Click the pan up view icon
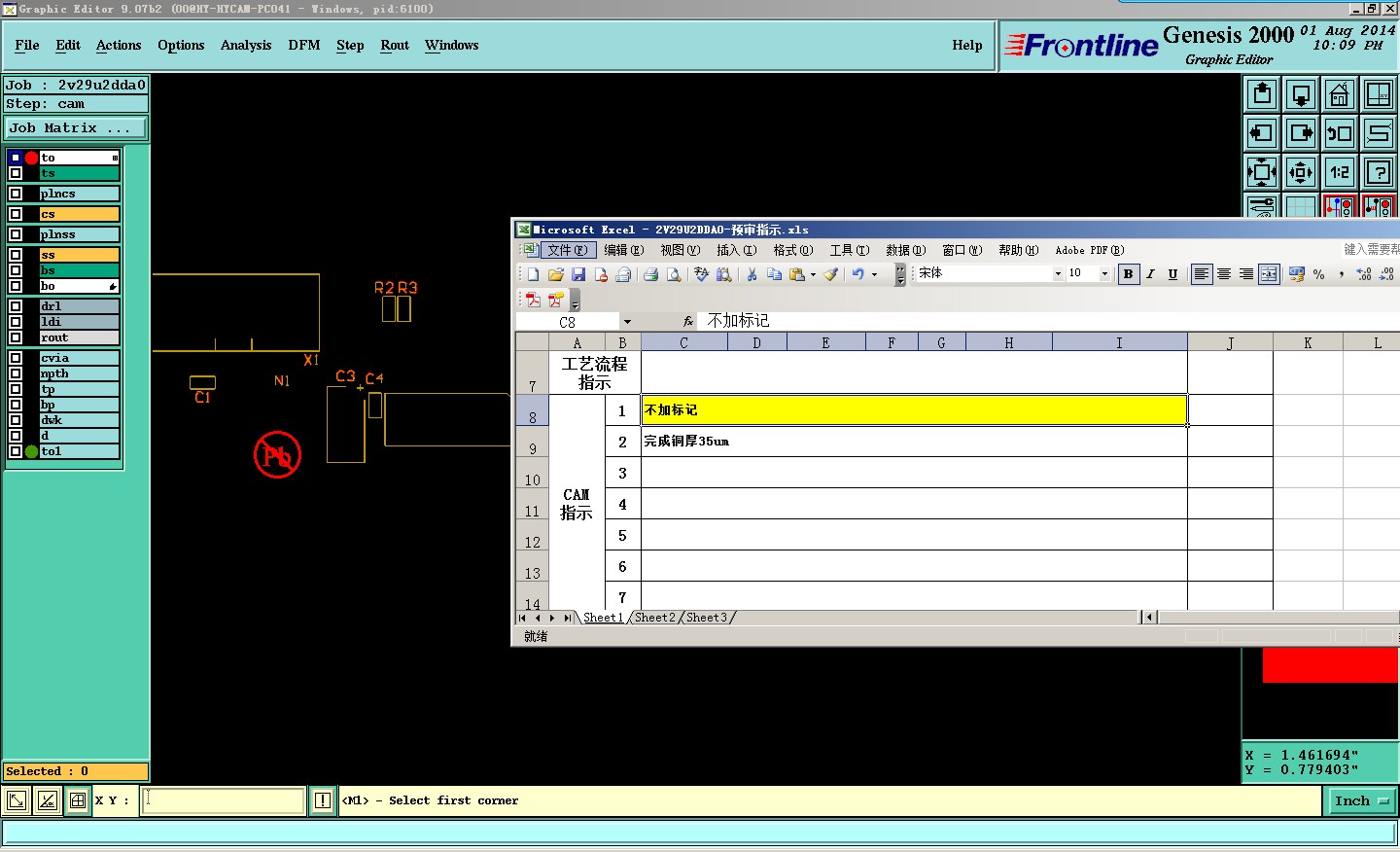Image resolution: width=1400 pixels, height=852 pixels. (x=1262, y=94)
